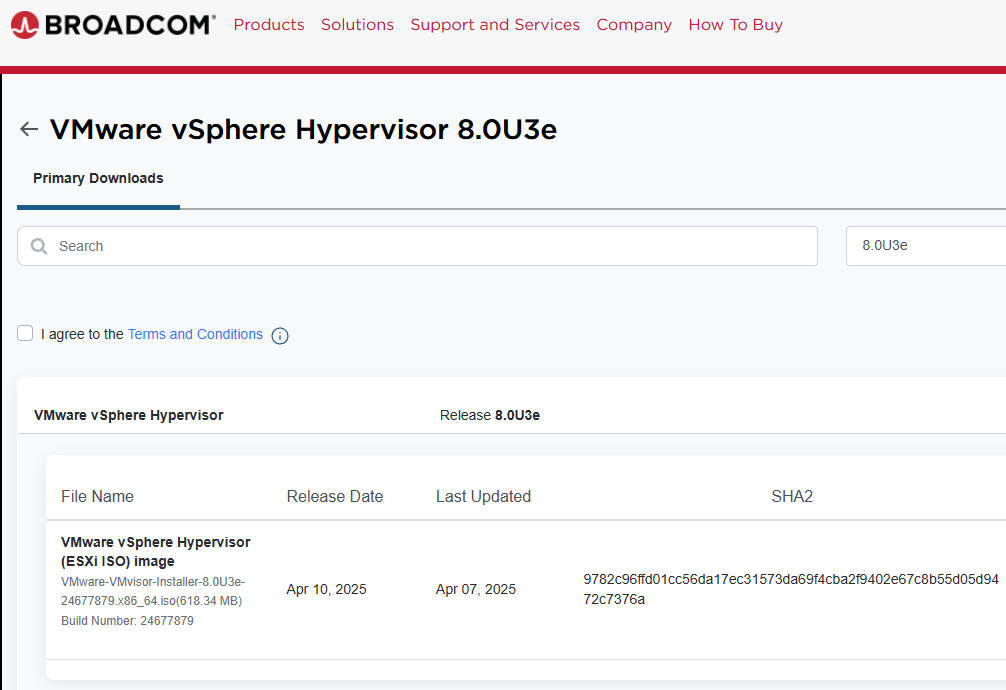Open the Support and Services menu
The width and height of the screenshot is (1006, 690).
(495, 24)
